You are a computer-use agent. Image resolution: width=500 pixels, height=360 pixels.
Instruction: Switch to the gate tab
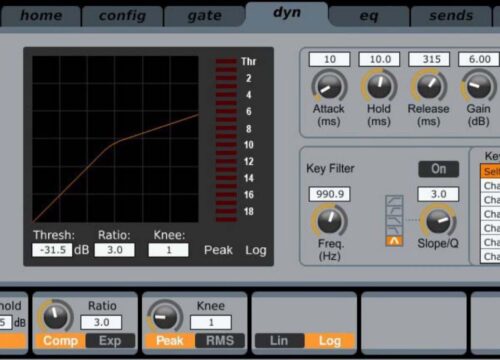[204, 16]
